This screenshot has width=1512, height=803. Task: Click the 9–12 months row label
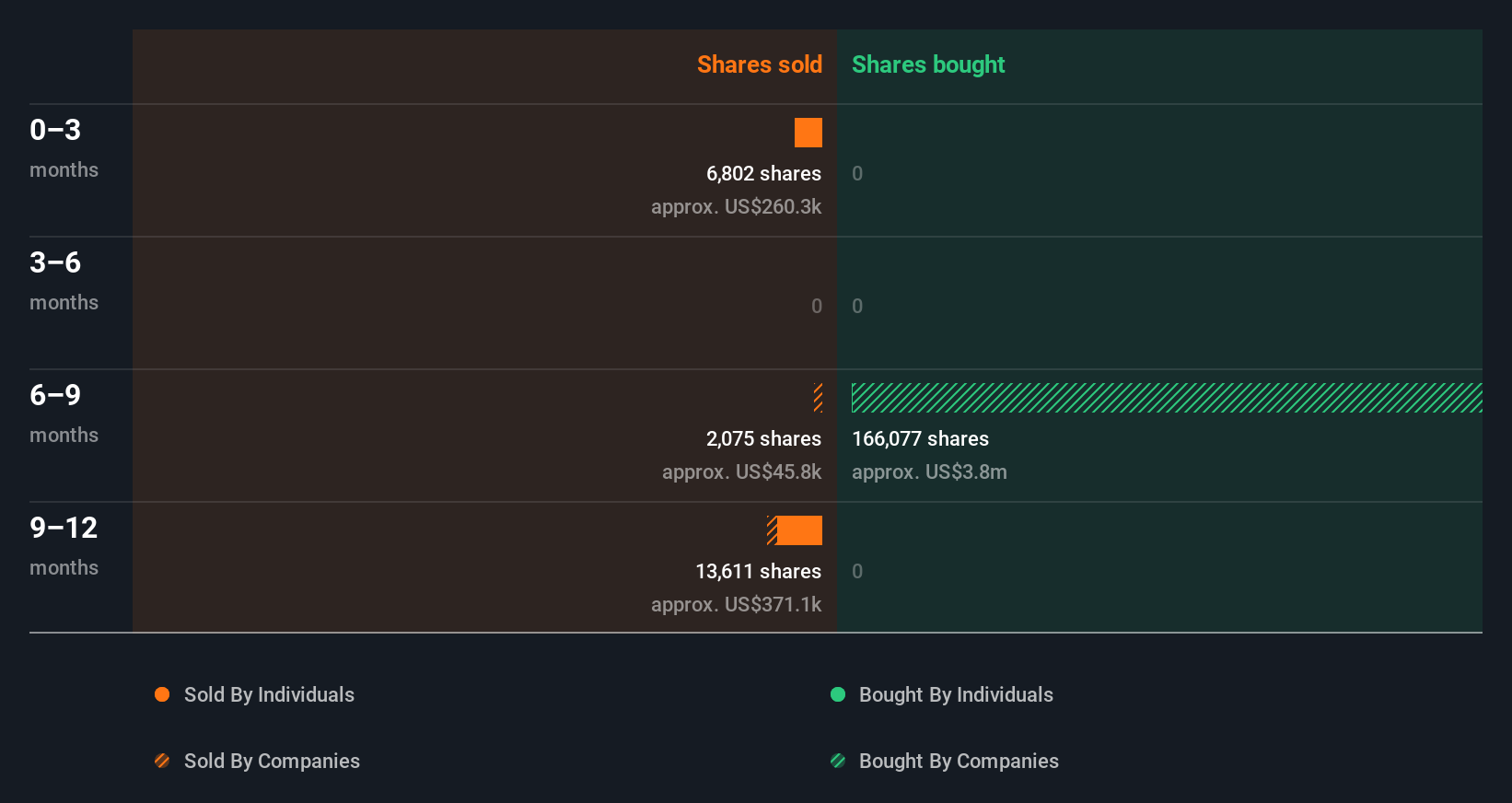(x=64, y=546)
